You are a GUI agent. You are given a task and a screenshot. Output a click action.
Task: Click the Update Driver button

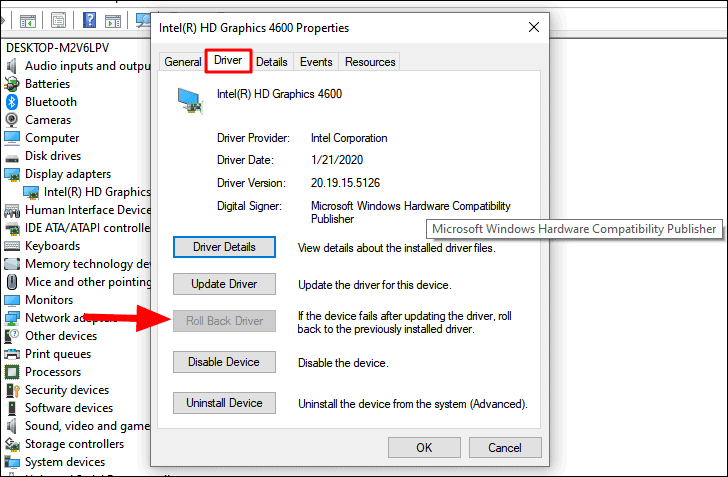coord(224,284)
